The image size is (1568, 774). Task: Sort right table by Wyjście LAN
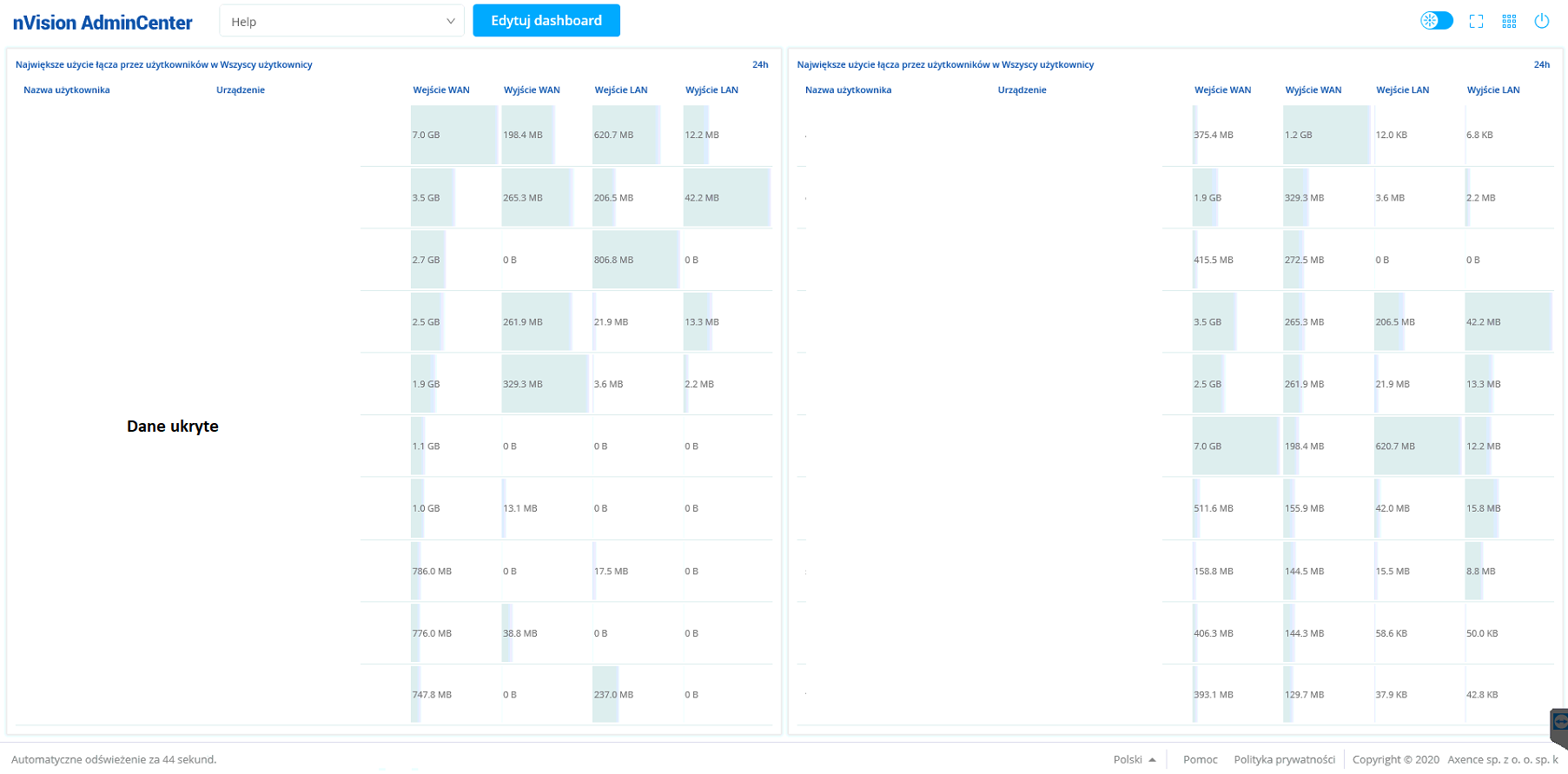point(1492,90)
